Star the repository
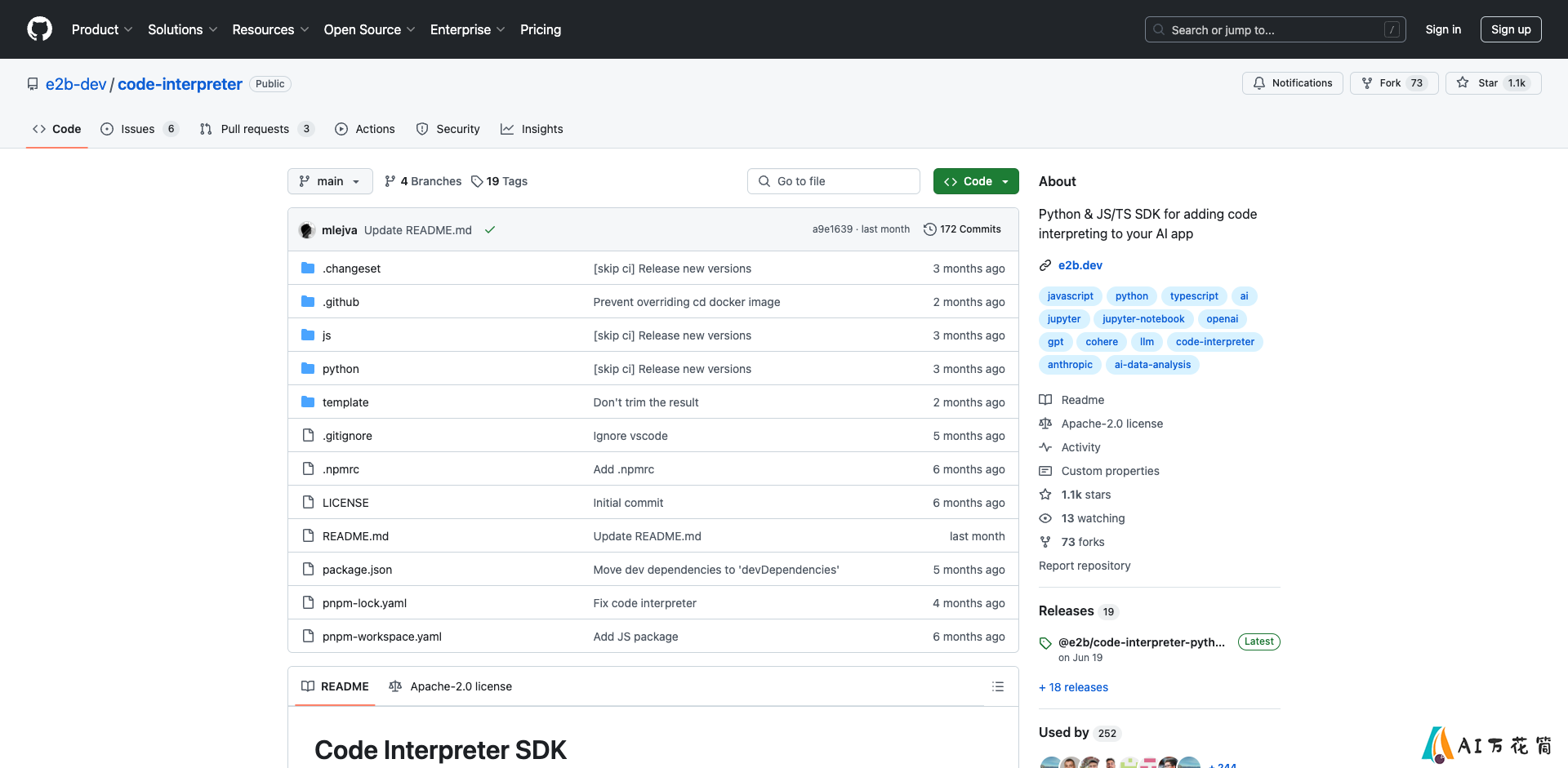This screenshot has width=1568, height=768. click(x=1494, y=83)
